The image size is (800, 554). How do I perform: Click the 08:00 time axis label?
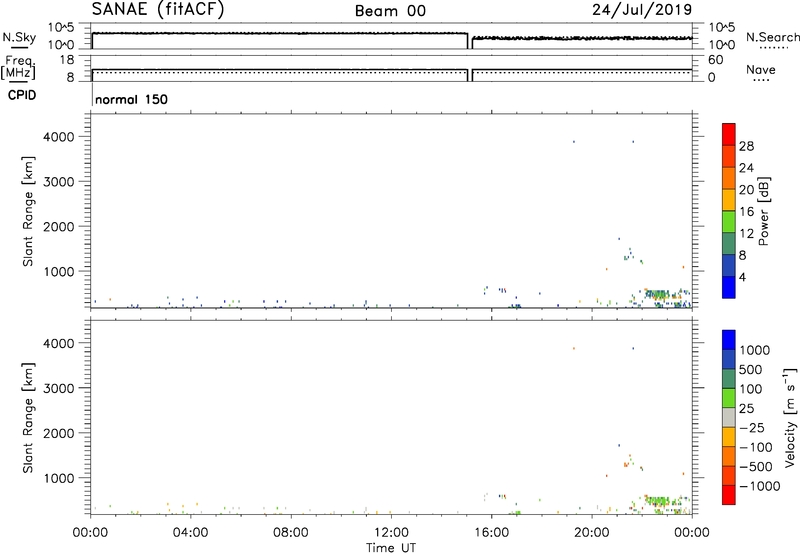291,533
